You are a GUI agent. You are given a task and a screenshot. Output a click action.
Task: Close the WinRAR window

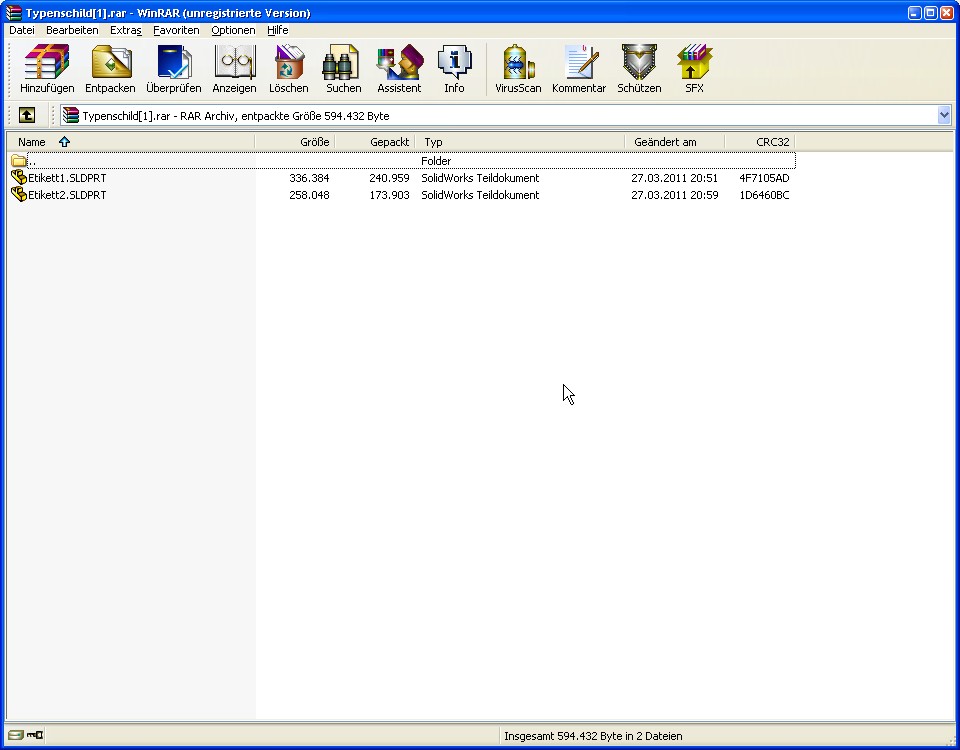(947, 13)
